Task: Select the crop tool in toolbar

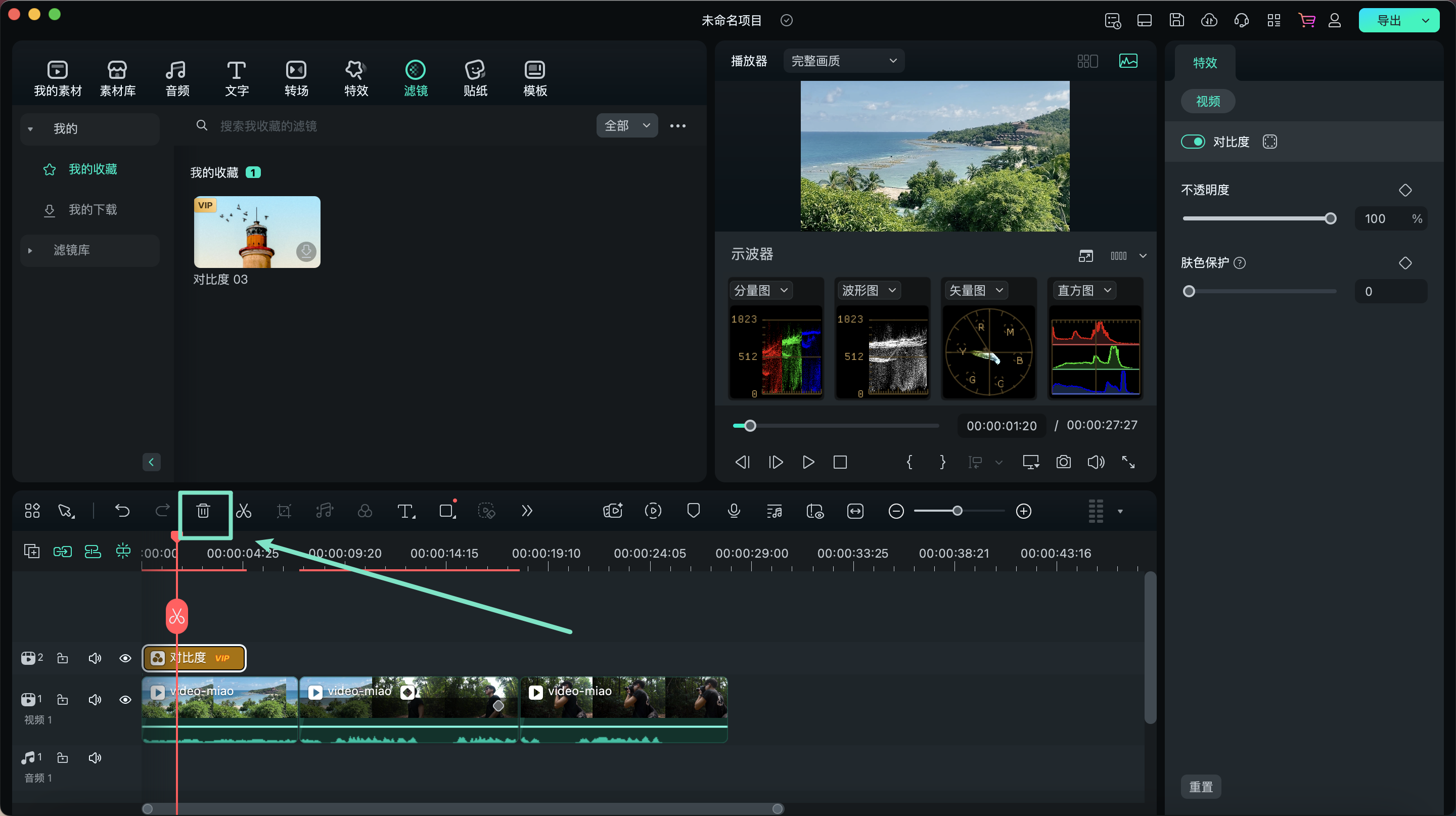Action: [x=284, y=512]
